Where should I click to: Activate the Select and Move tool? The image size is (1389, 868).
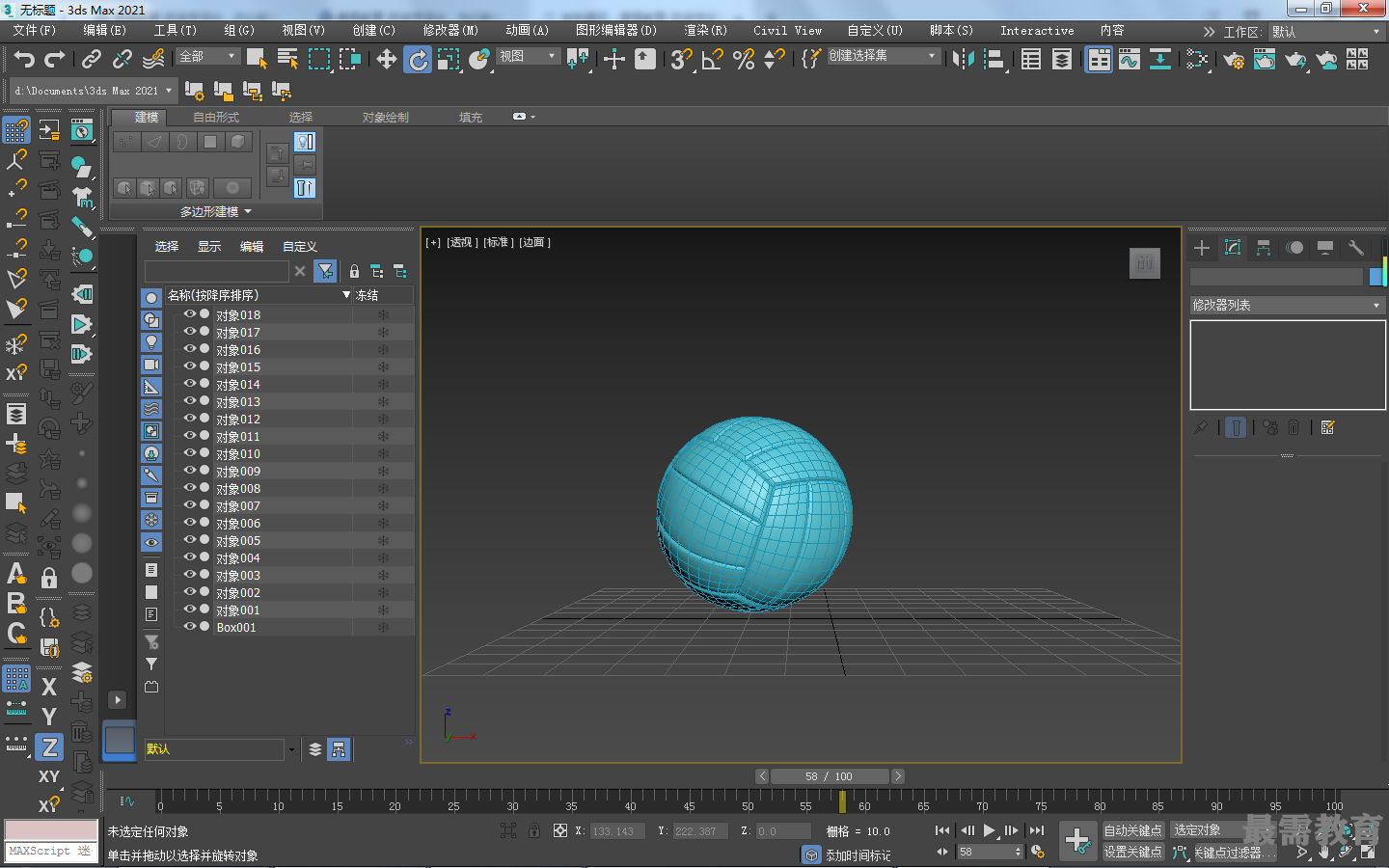pos(387,60)
